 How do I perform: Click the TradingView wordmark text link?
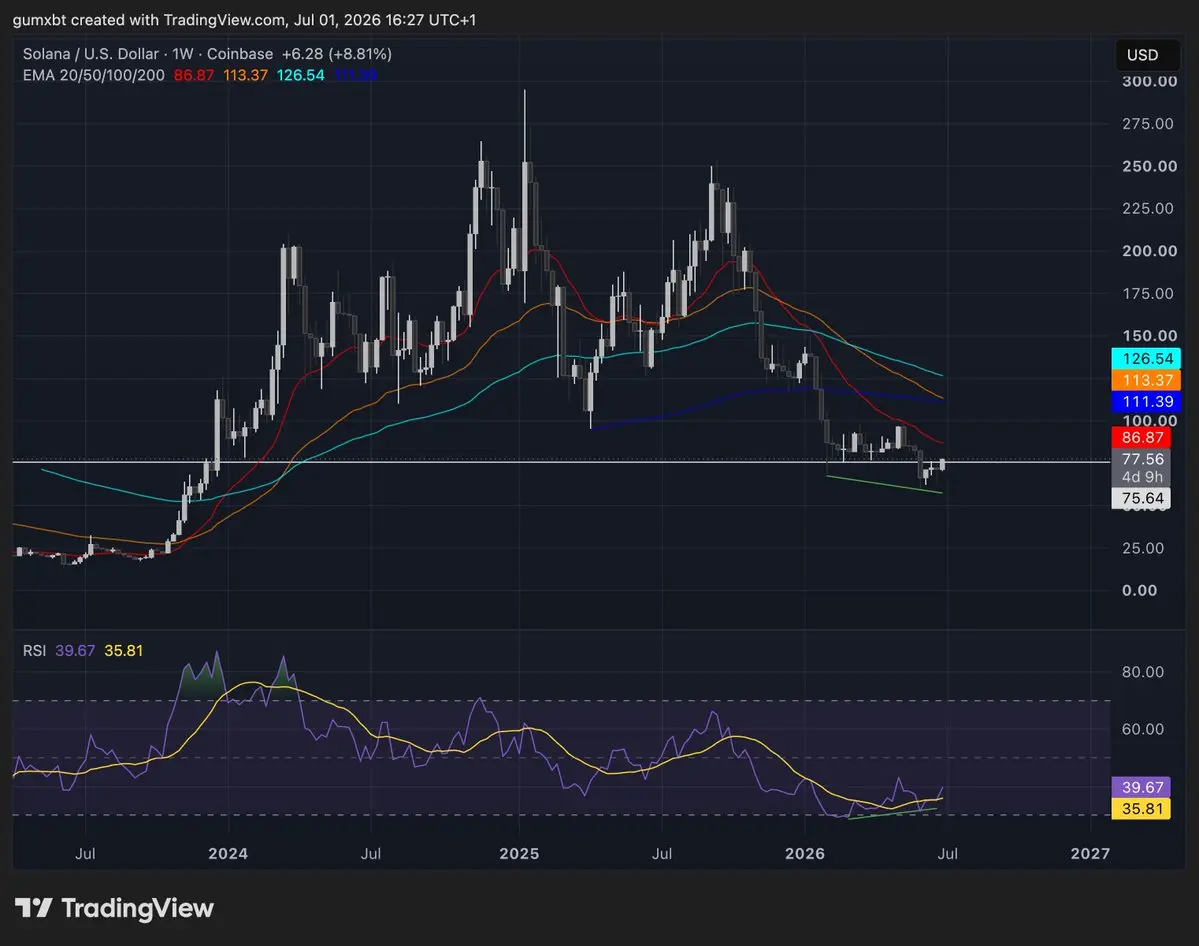click(x=138, y=908)
